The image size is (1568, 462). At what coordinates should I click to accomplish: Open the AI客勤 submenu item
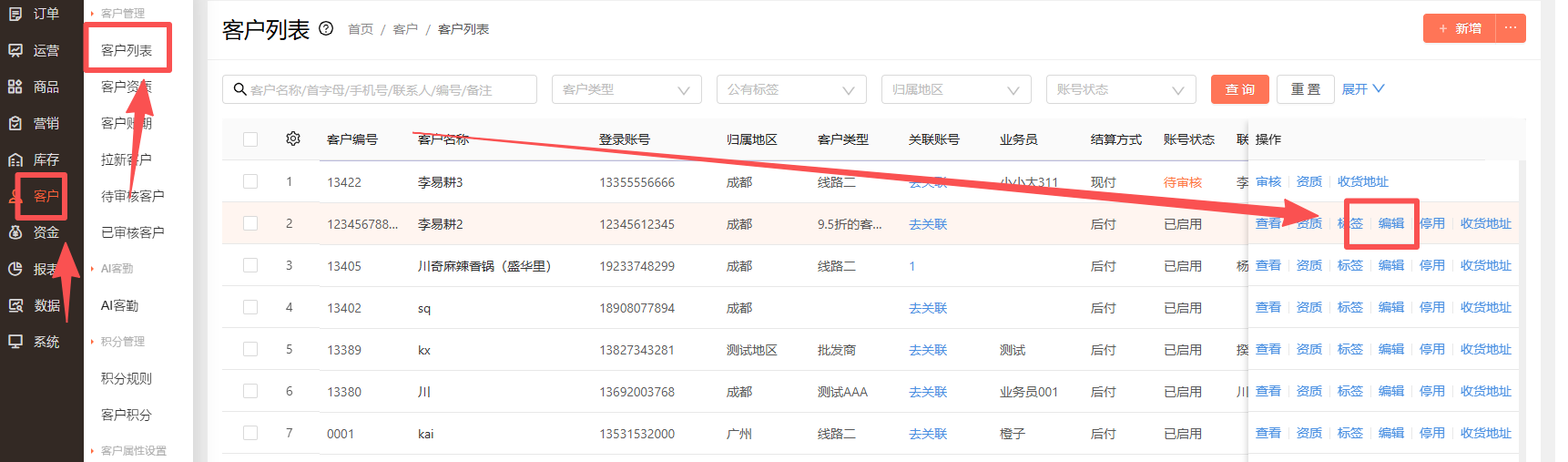pyautogui.click(x=119, y=305)
